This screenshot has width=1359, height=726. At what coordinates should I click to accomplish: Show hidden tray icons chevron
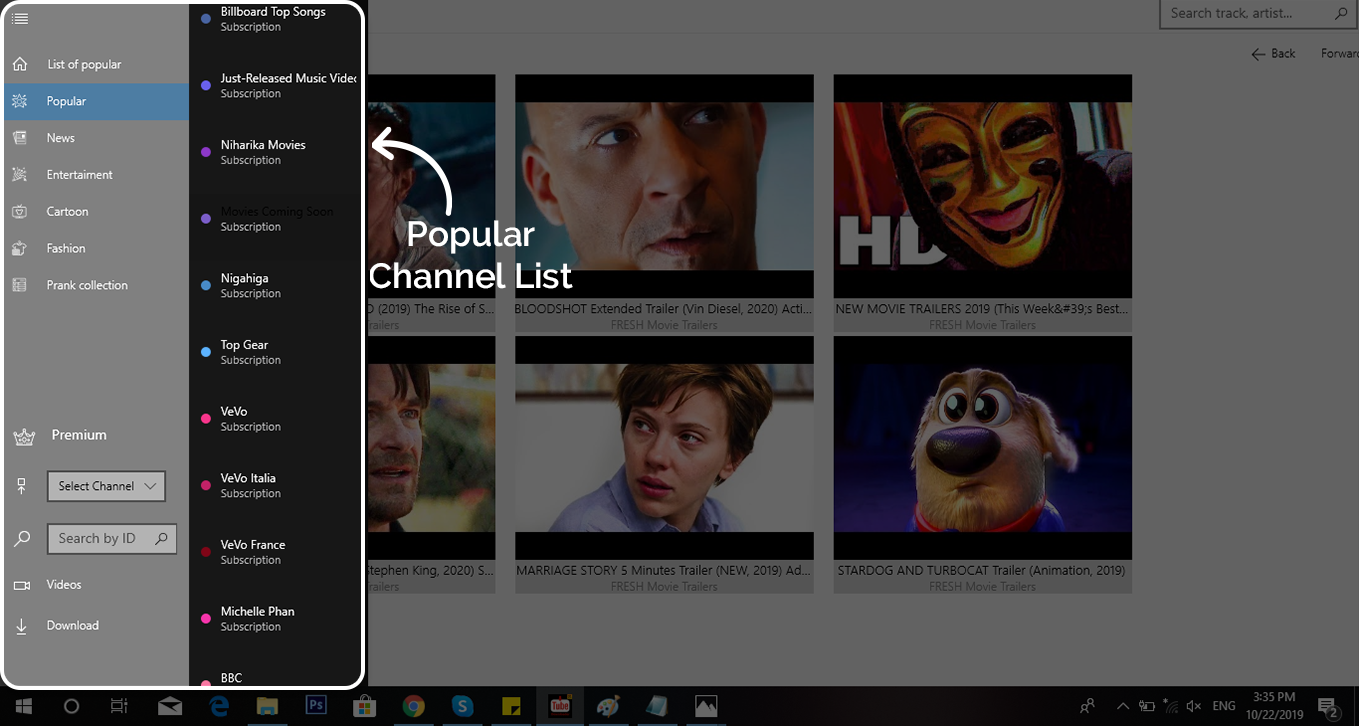point(1122,706)
